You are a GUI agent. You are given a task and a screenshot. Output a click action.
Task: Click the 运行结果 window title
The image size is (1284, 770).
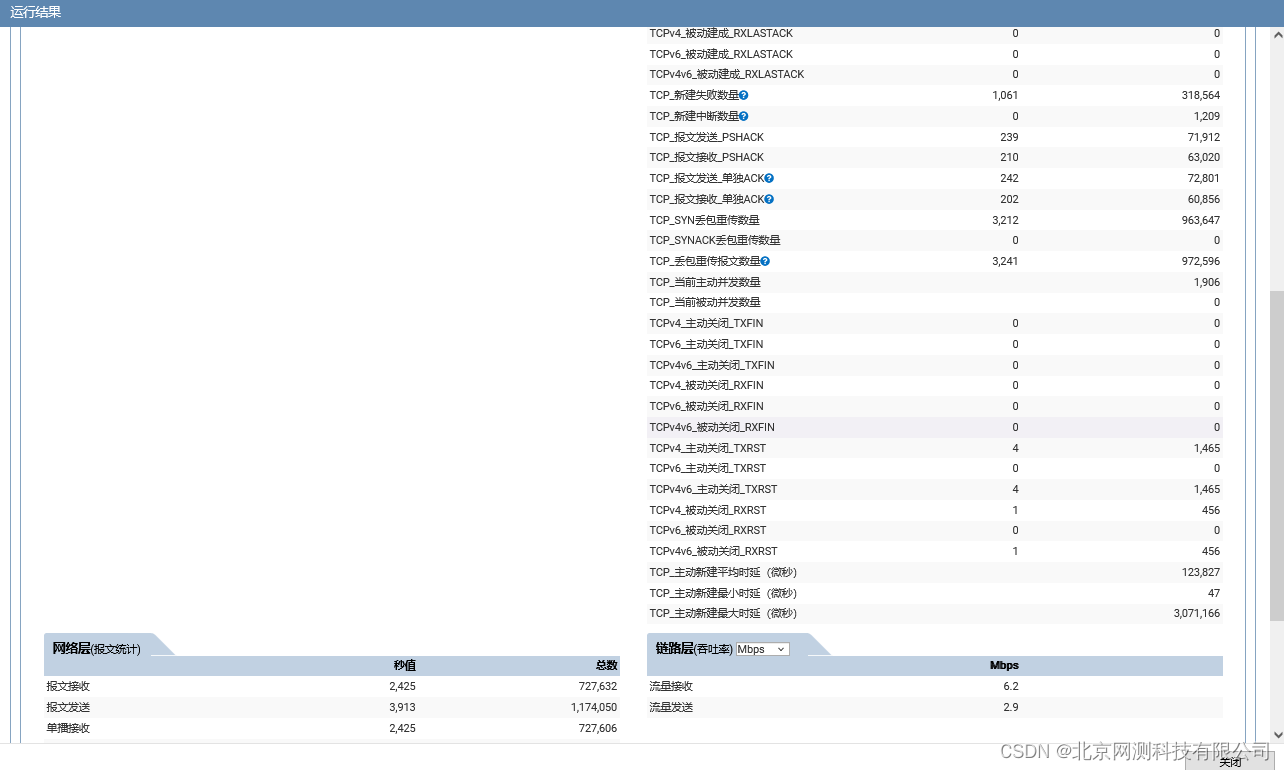[36, 12]
